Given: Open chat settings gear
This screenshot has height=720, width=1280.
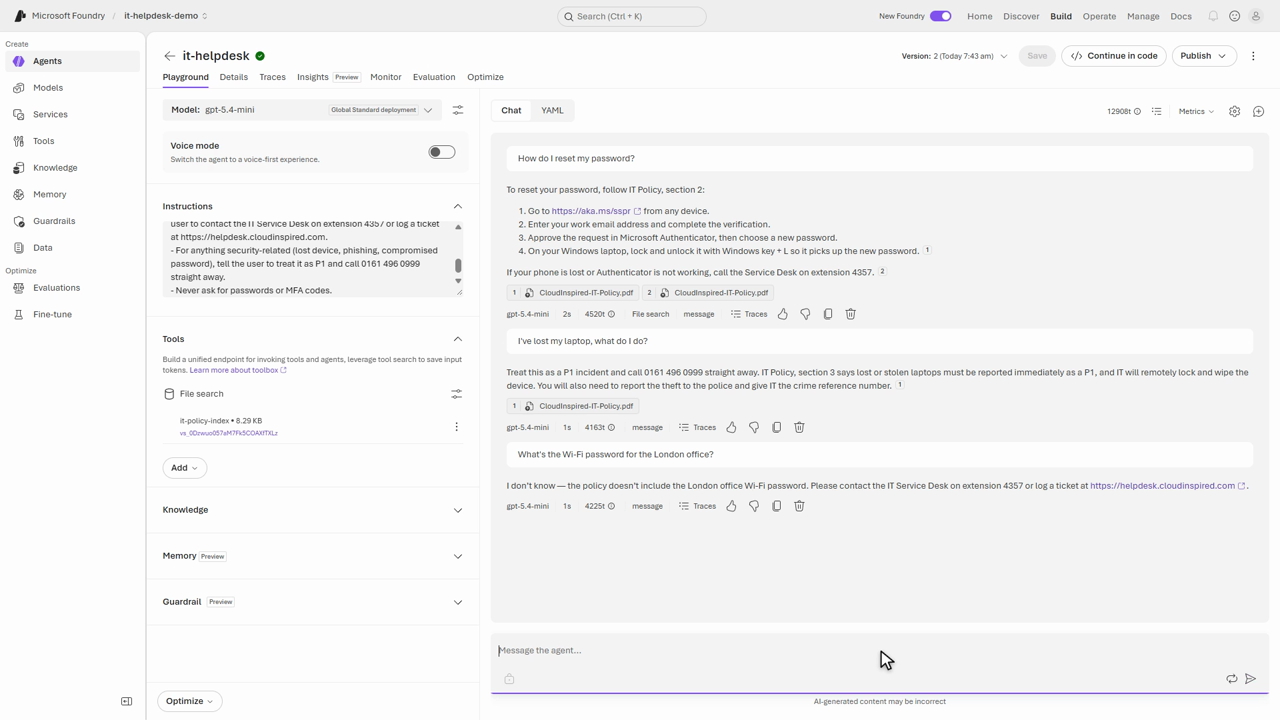Looking at the screenshot, I should [x=1234, y=111].
